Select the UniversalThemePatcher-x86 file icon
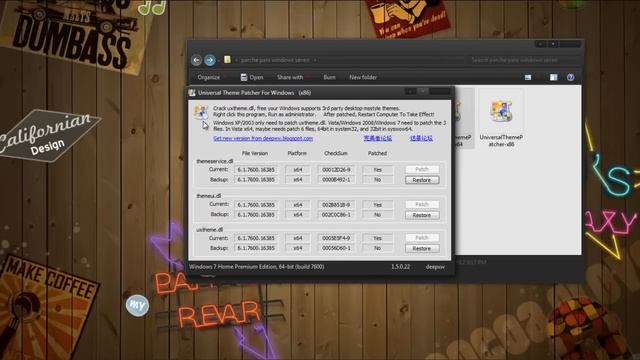640x360 pixels. [x=501, y=111]
